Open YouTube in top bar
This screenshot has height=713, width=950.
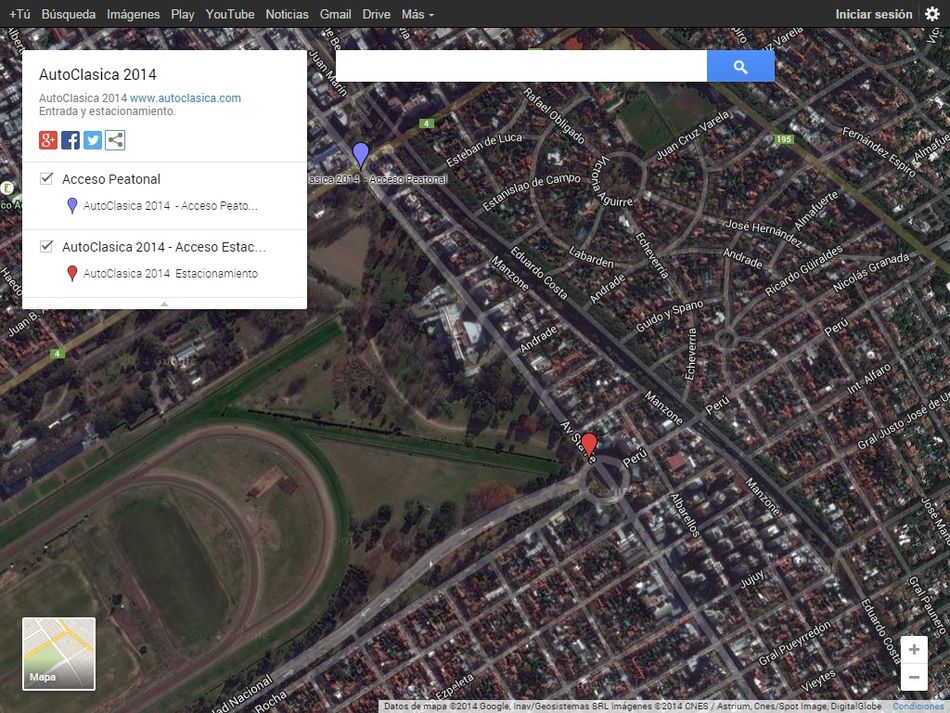pyautogui.click(x=230, y=14)
